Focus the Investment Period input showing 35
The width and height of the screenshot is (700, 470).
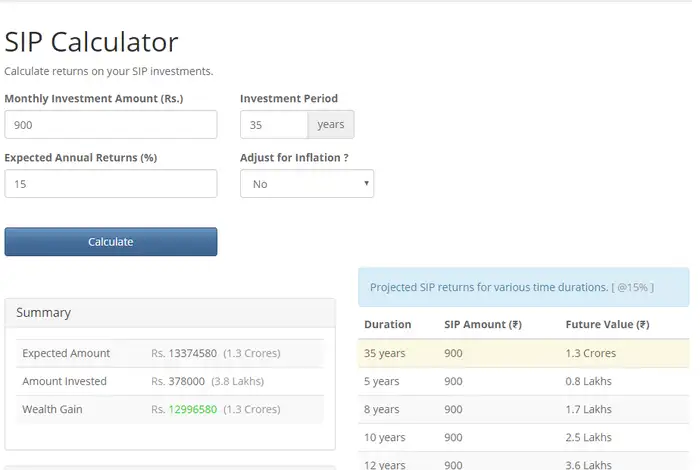click(273, 125)
